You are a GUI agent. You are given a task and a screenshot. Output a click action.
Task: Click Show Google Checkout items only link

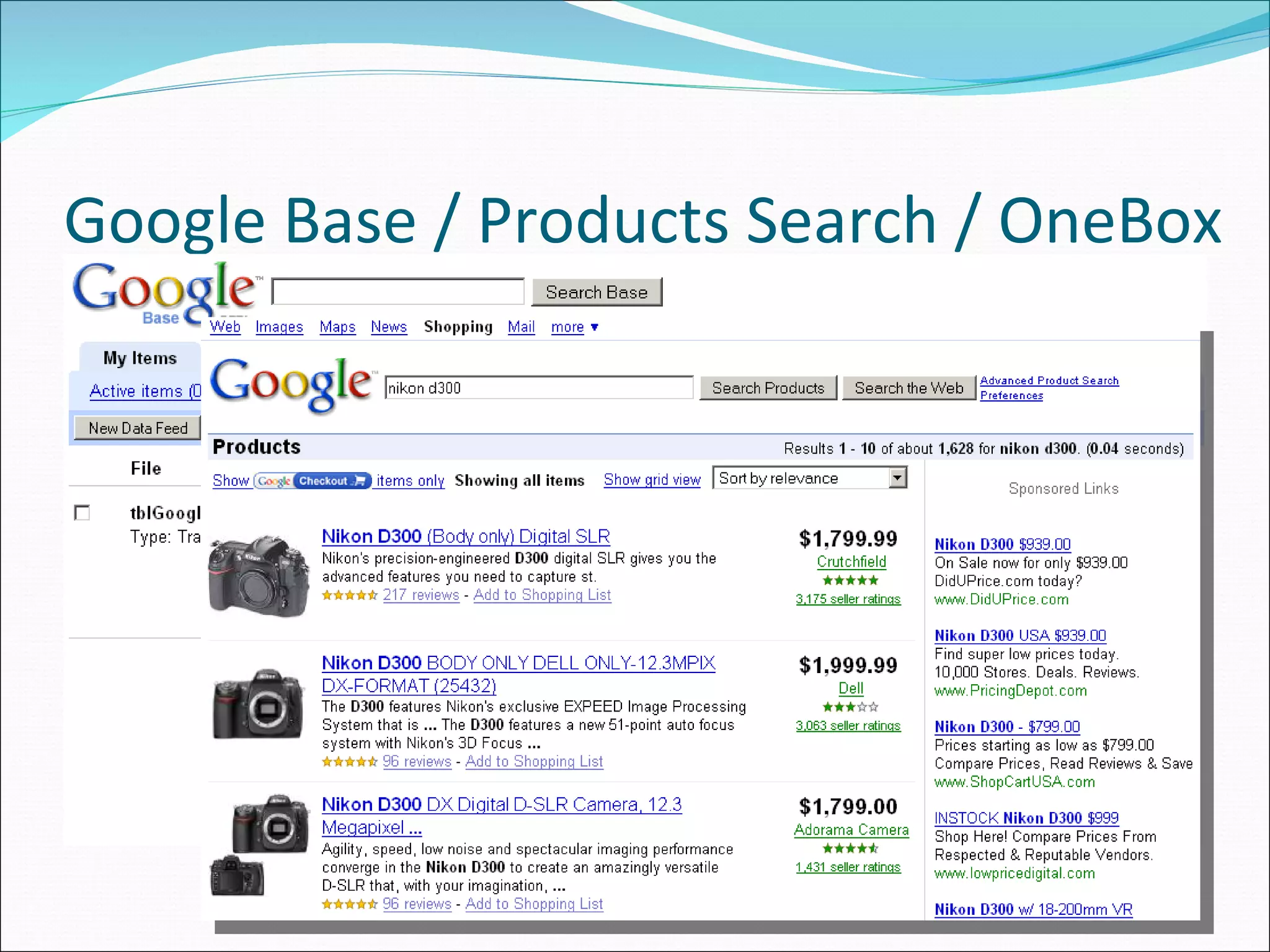(329, 481)
